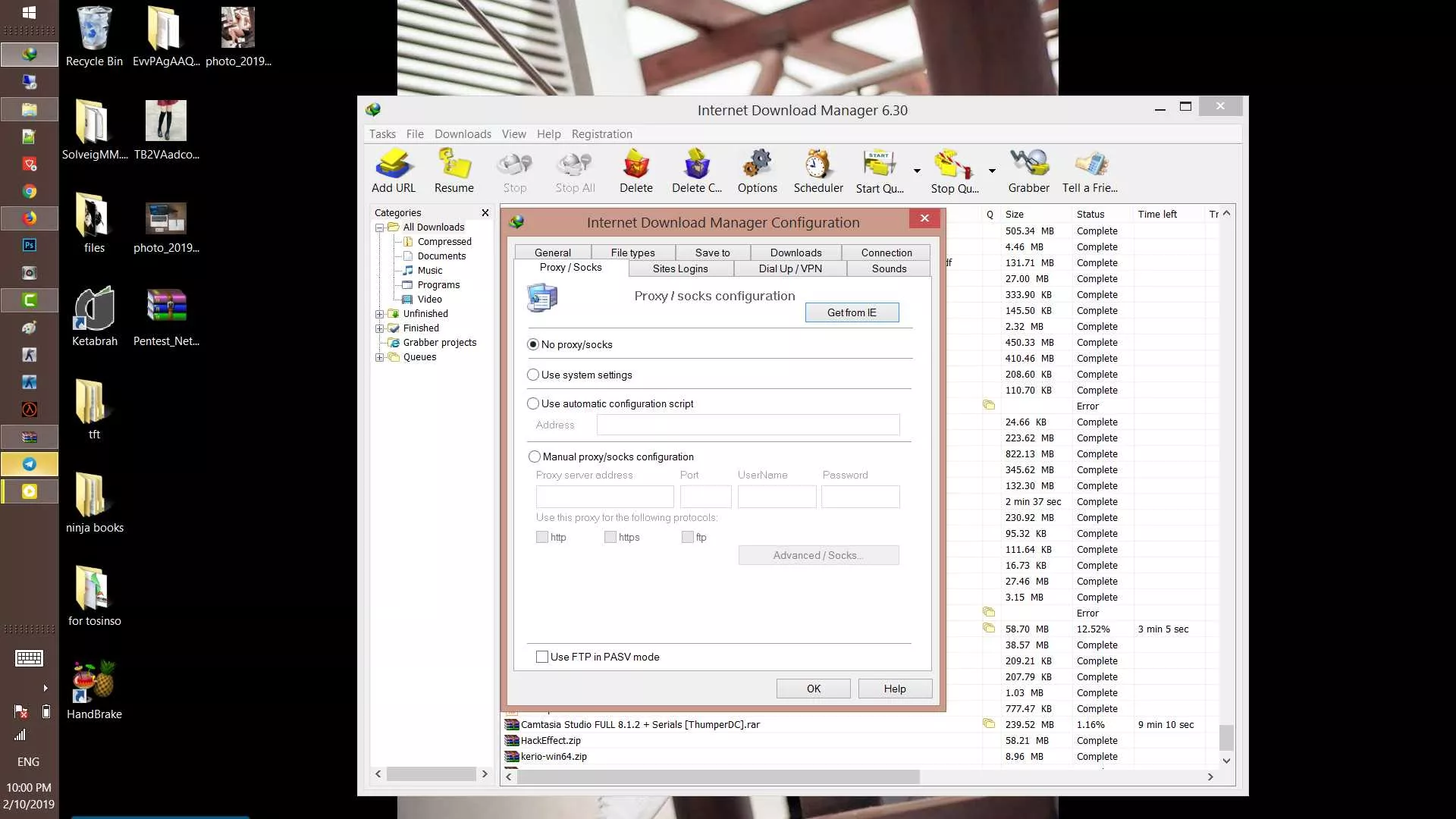Click OK in the Configuration dialog

tap(813, 689)
